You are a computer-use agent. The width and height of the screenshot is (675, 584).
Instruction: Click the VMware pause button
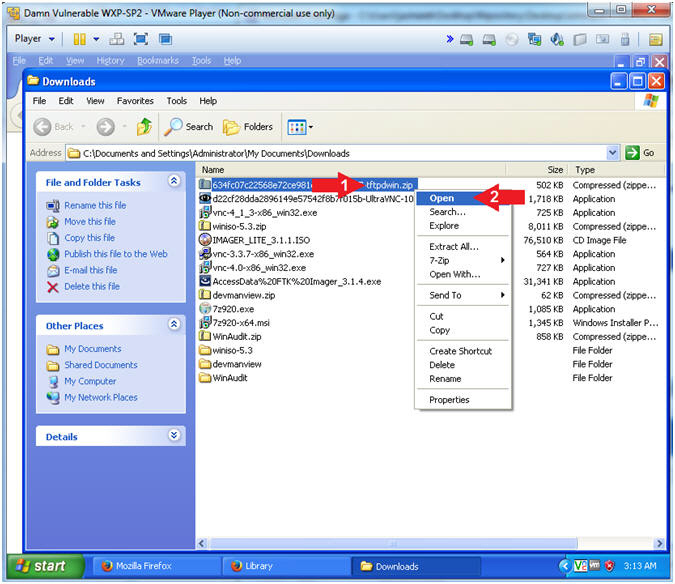[x=80, y=40]
